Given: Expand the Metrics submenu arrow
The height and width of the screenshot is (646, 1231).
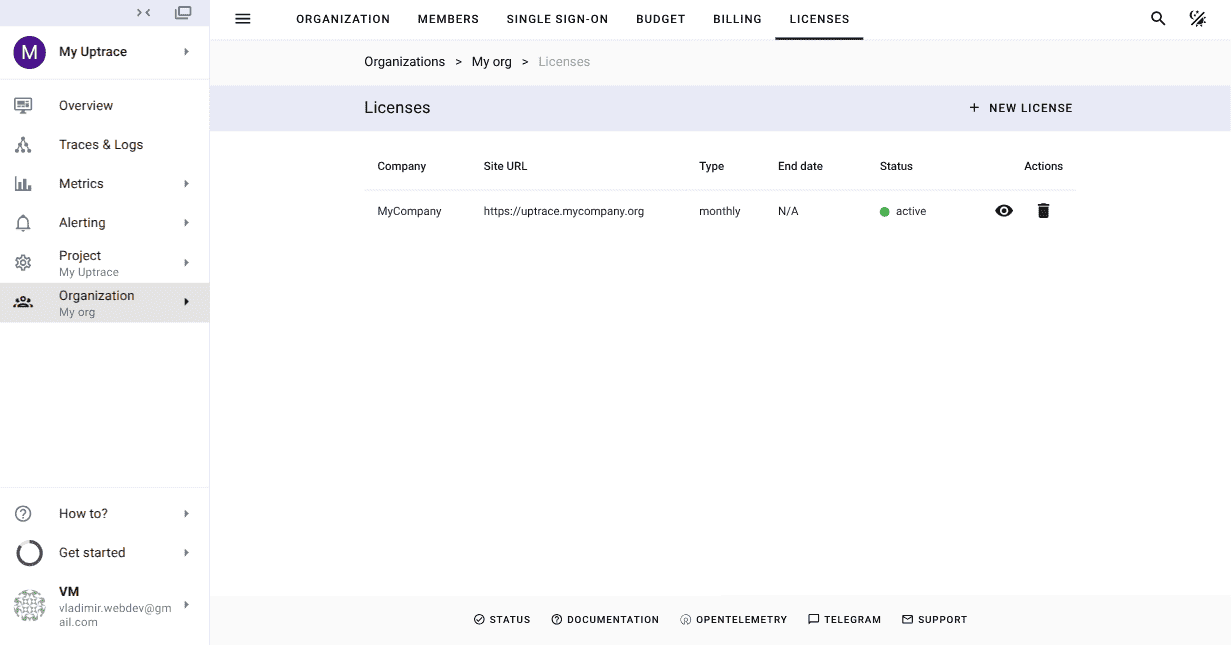Looking at the screenshot, I should (187, 184).
